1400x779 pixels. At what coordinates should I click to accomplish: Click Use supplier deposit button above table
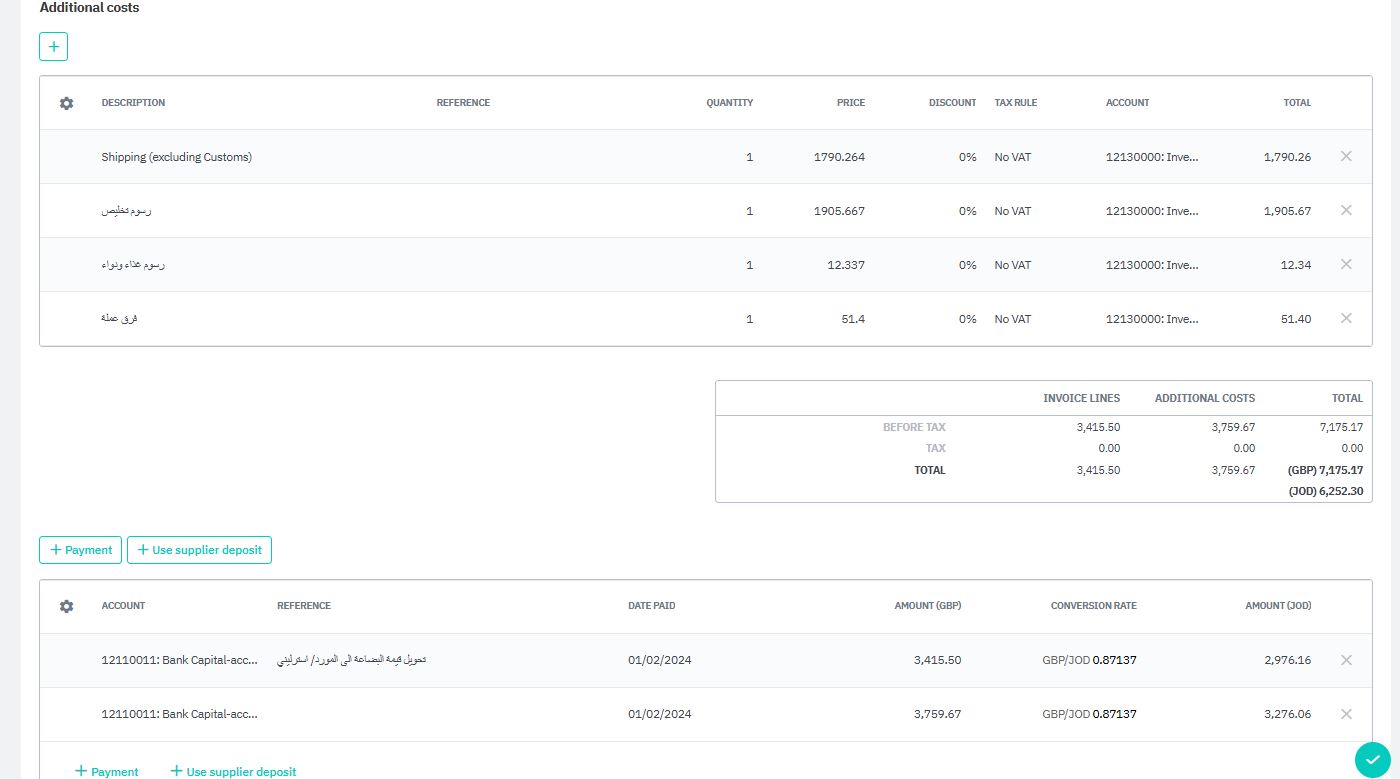[x=199, y=550]
